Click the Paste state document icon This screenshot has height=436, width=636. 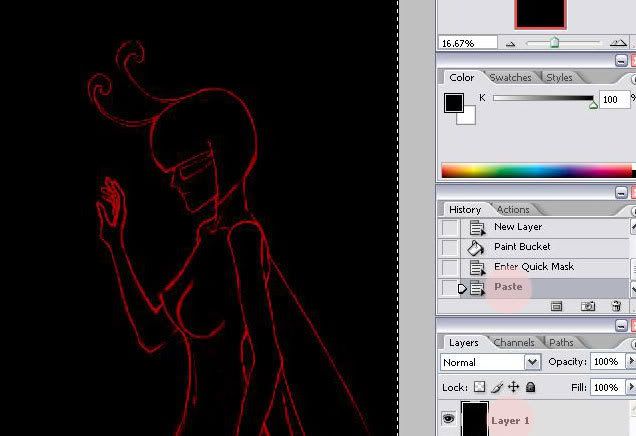pos(477,288)
